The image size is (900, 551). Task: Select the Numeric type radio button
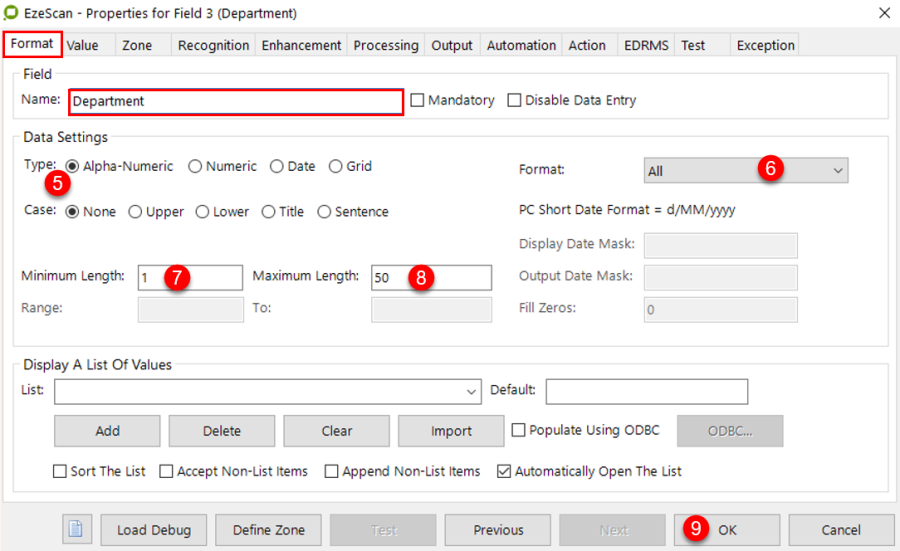click(x=195, y=167)
